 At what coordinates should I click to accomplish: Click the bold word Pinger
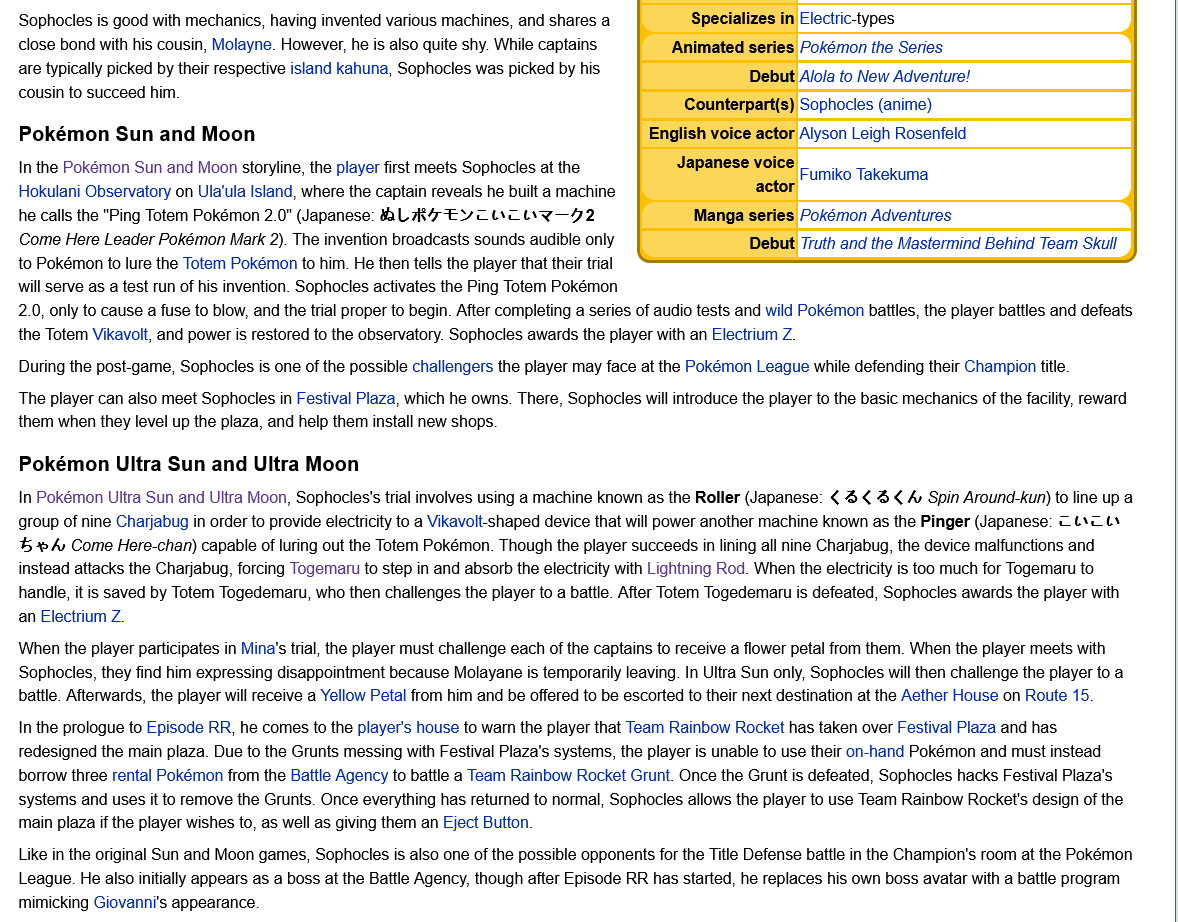coord(945,521)
